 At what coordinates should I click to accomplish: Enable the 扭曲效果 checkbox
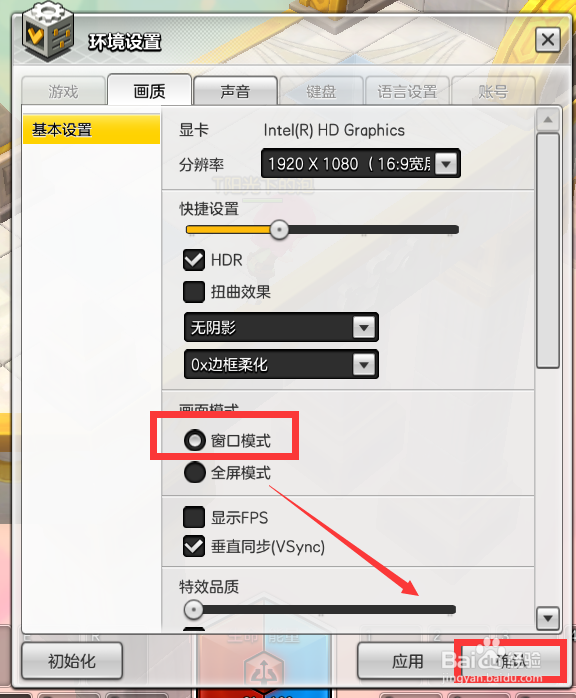(x=194, y=292)
